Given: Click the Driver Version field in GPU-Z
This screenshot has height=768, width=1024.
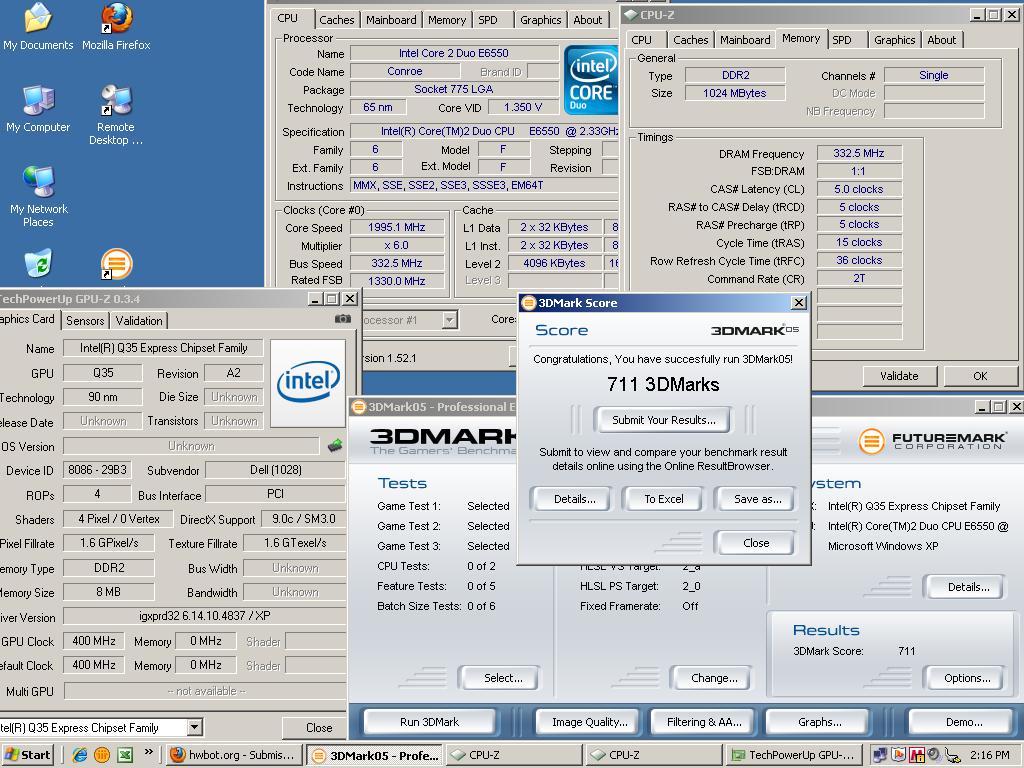Looking at the screenshot, I should pyautogui.click(x=204, y=616).
